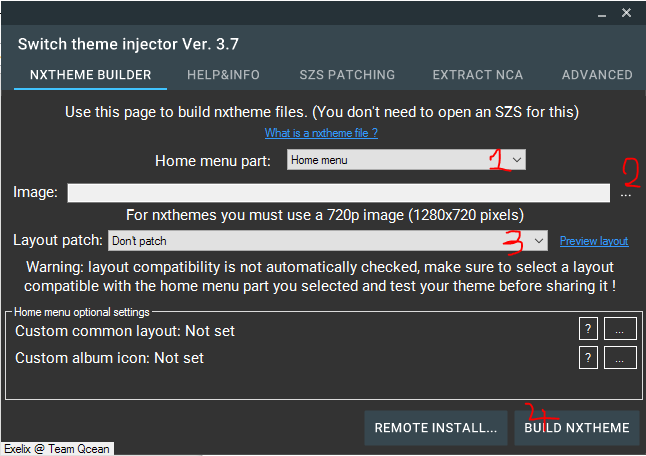
Task: Switch to the SZS PATCHING tab
Action: (347, 75)
